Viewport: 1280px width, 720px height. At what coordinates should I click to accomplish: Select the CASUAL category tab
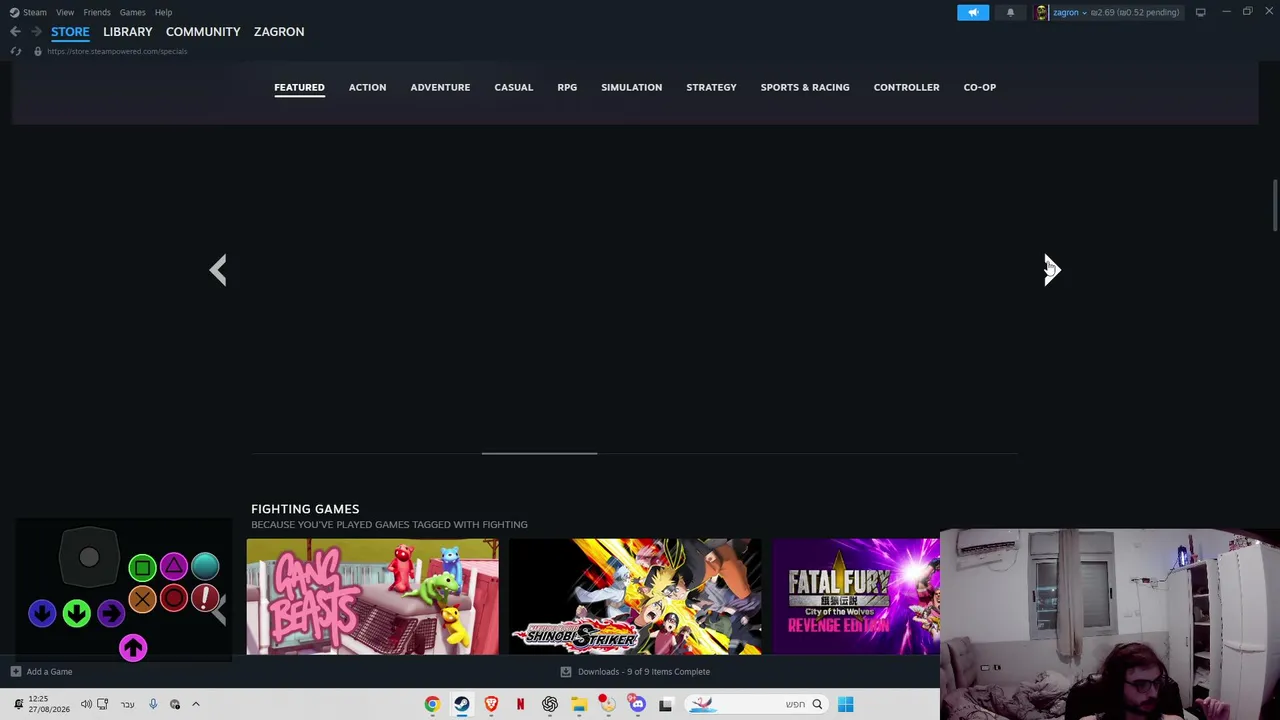coord(513,87)
